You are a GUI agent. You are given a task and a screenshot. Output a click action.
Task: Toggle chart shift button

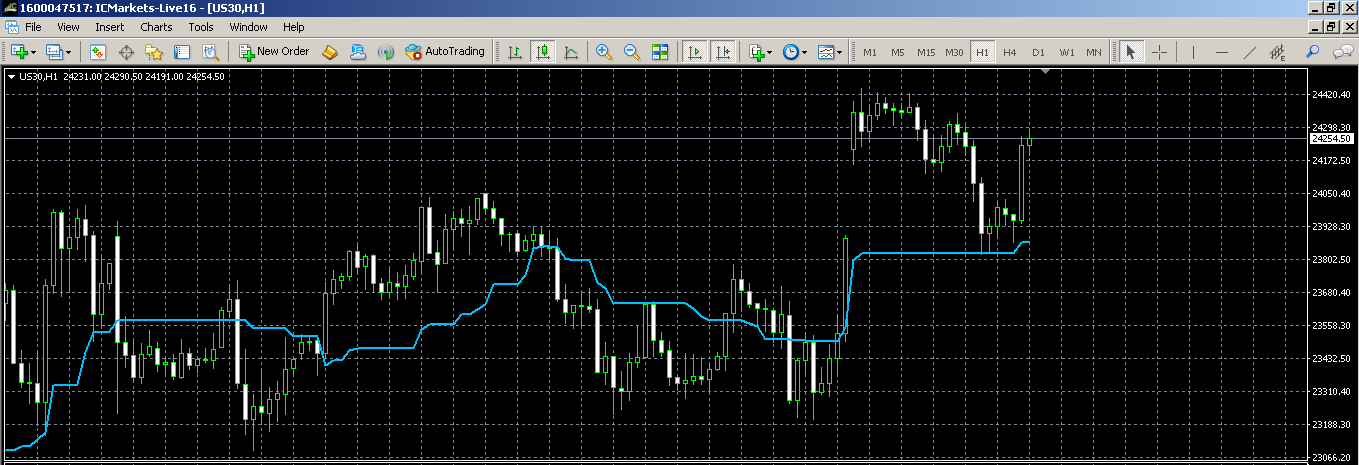coord(723,51)
